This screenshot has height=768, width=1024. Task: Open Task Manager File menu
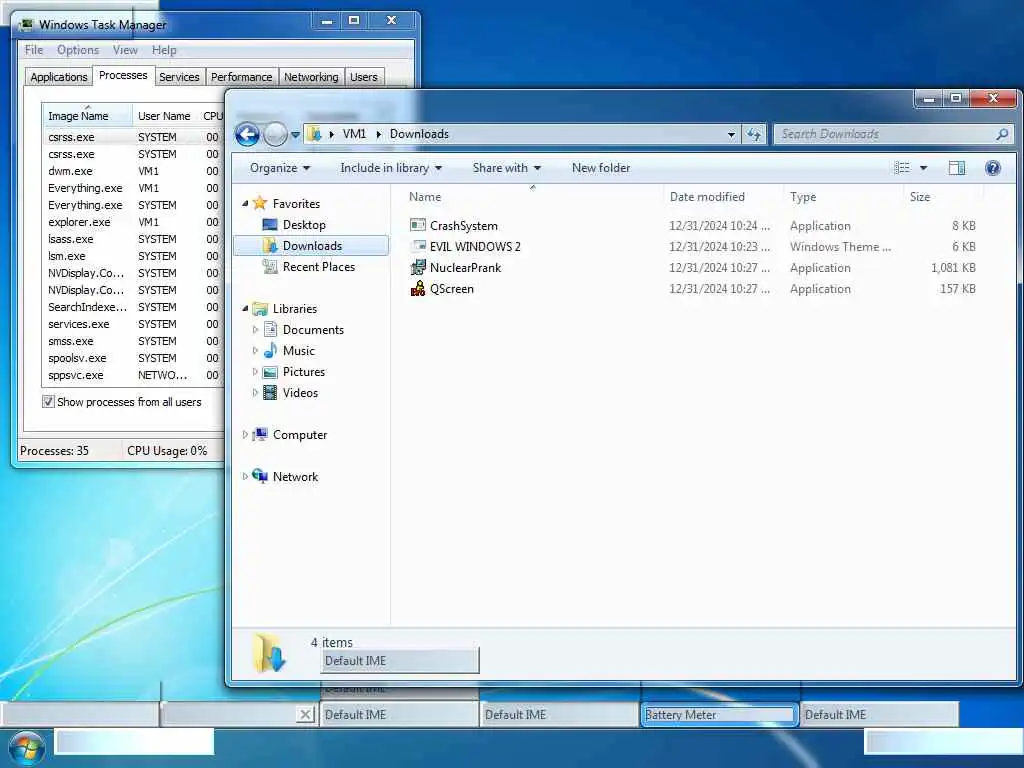pos(34,50)
